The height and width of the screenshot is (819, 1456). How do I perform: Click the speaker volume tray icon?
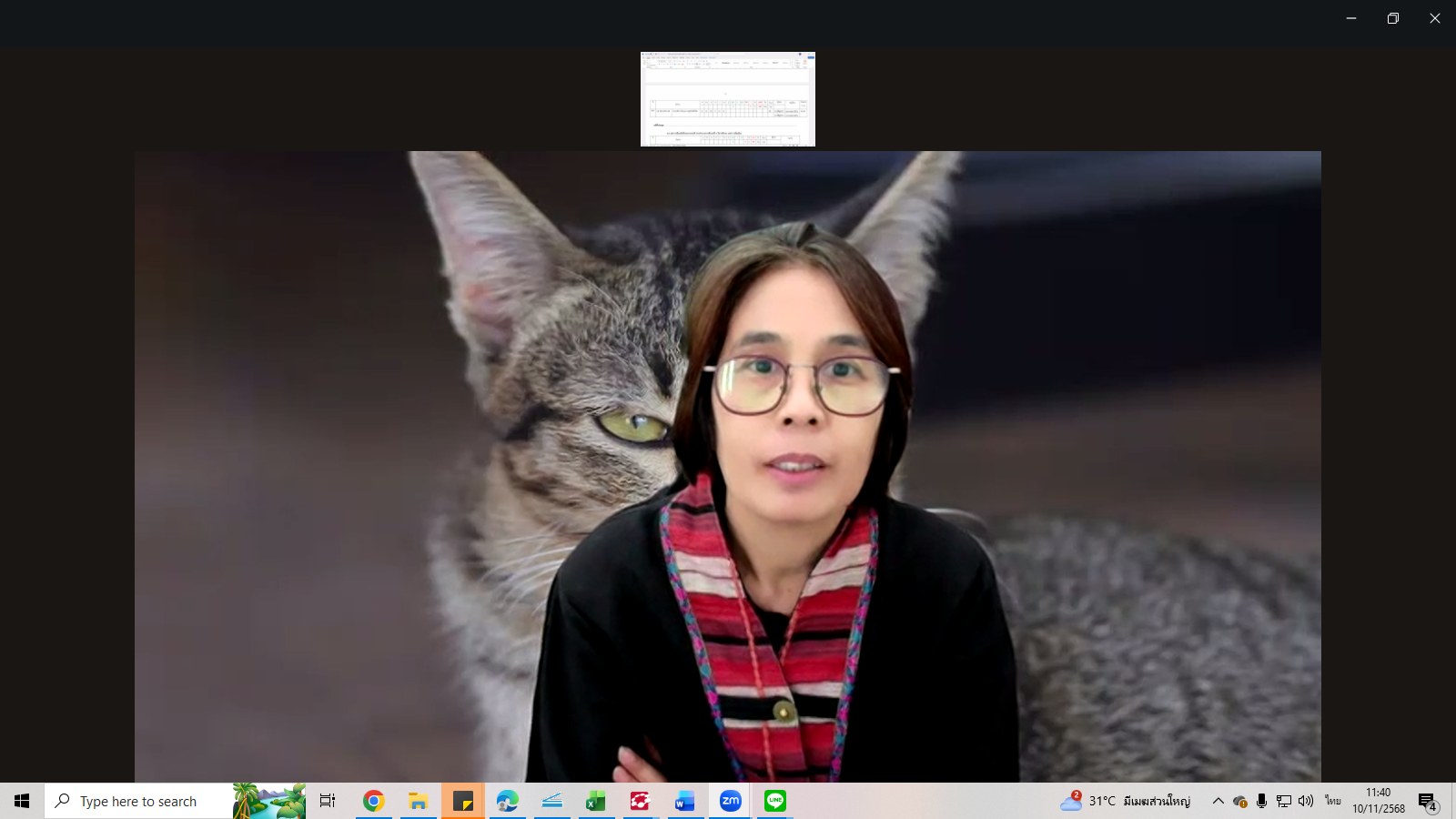tap(1306, 801)
